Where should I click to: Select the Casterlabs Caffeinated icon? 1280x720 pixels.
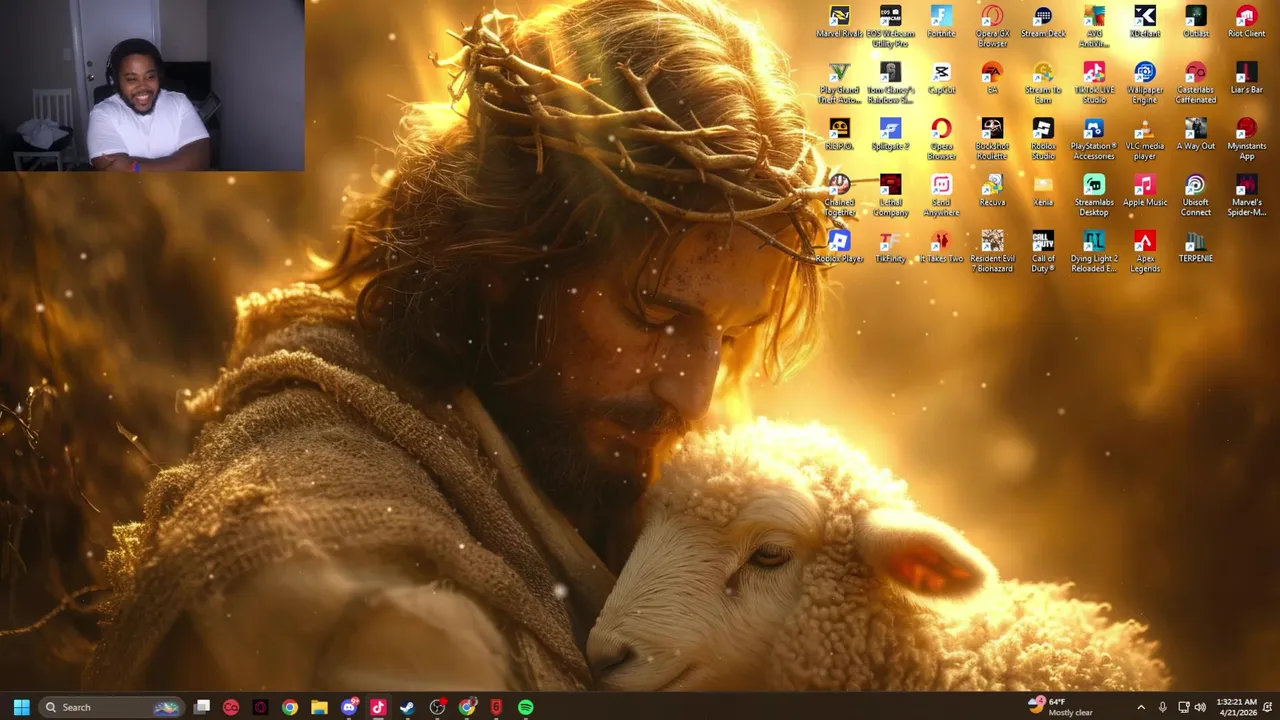(x=1196, y=83)
